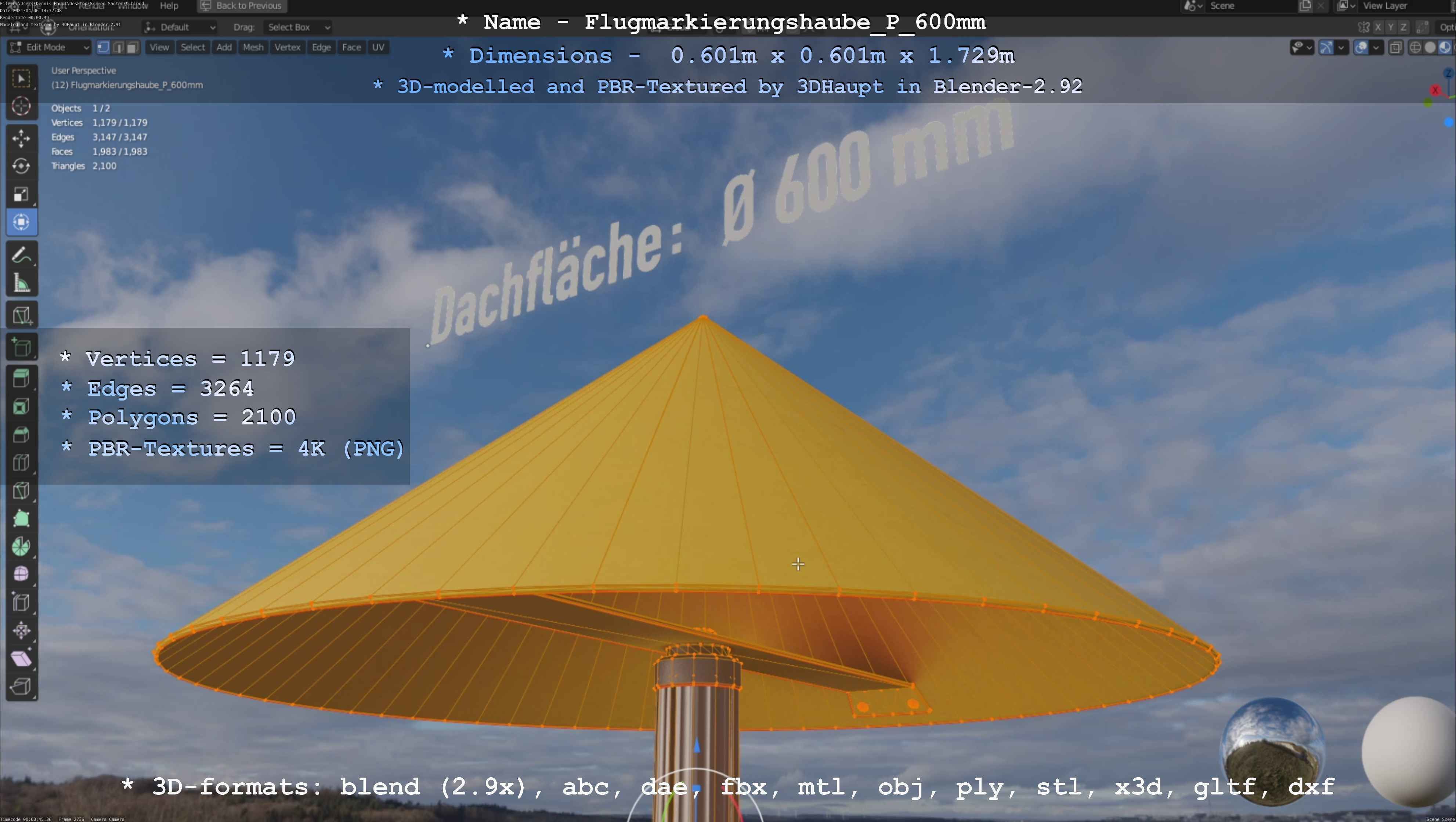Open the Default orientation dropdown
This screenshot has height=822, width=1456.
point(180,27)
